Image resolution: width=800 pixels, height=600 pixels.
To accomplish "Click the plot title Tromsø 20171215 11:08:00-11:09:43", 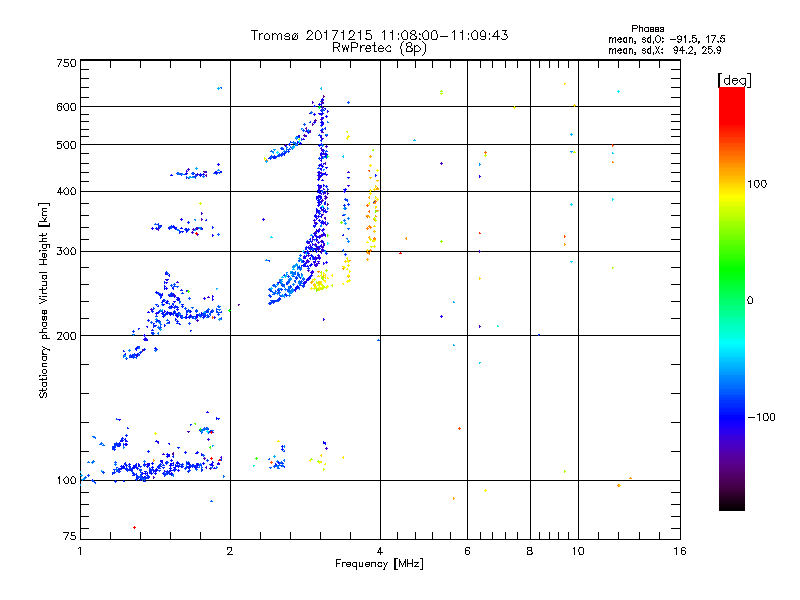I will pos(379,35).
